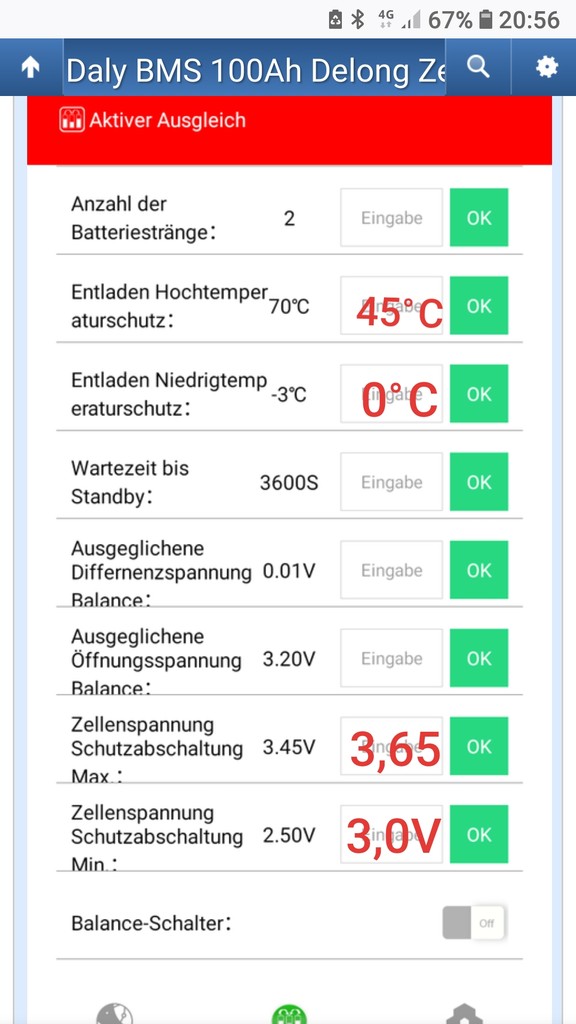Viewport: 576px width, 1024px height.
Task: Focus the Differenzspannung Balance input field
Action: click(x=391, y=570)
